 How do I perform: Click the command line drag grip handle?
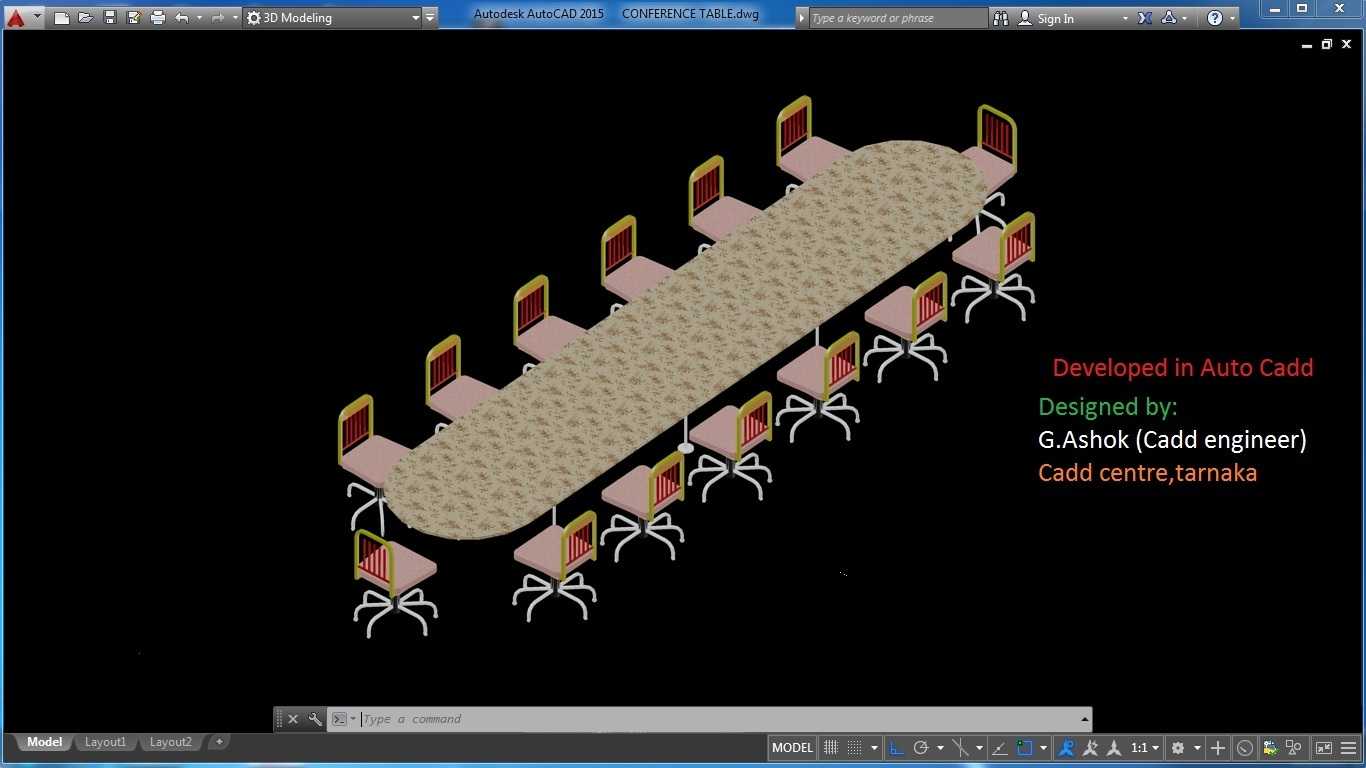click(x=279, y=719)
